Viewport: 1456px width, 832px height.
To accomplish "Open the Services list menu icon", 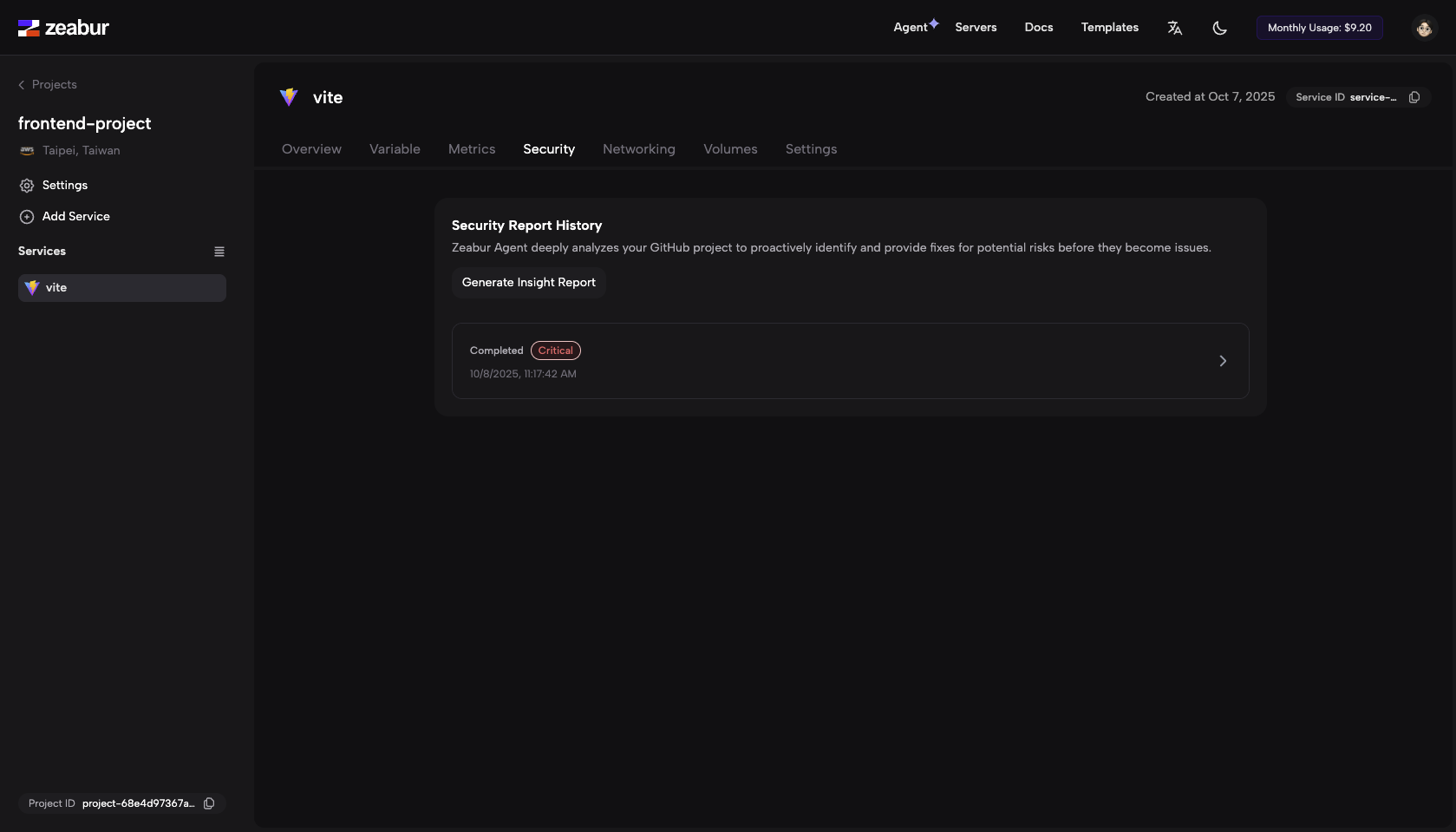I will (x=219, y=252).
